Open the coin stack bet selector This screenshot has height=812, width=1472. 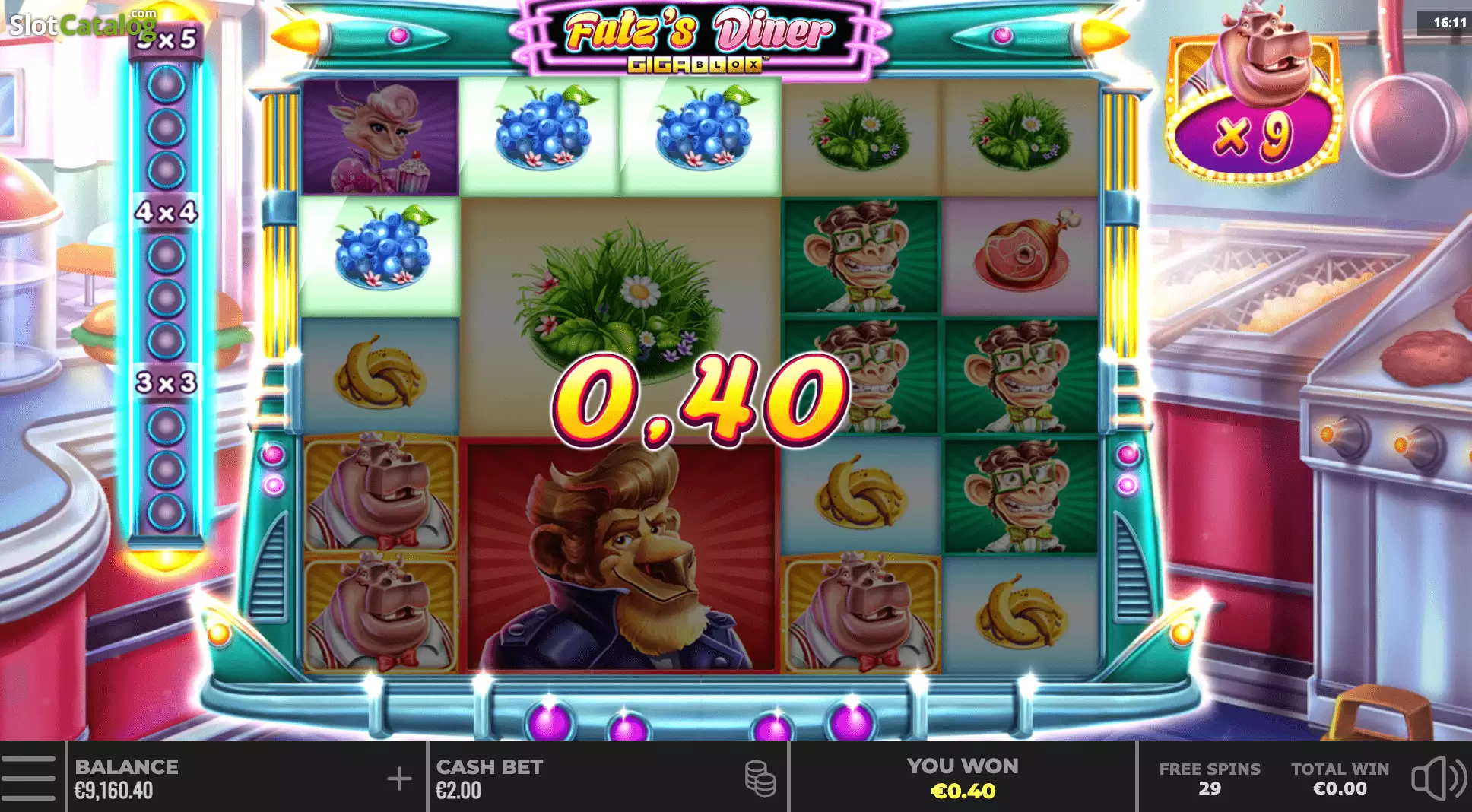760,779
